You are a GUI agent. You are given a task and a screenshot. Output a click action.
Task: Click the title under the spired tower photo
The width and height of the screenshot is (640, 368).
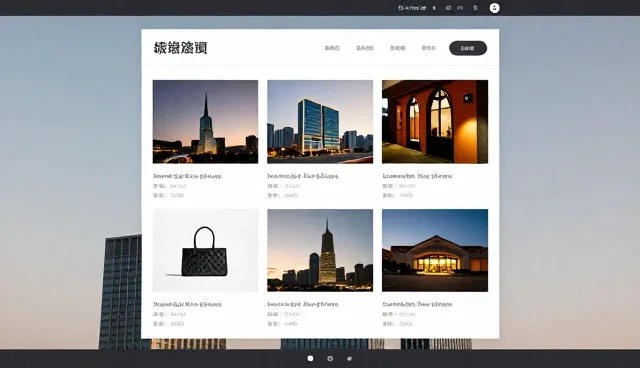point(187,176)
